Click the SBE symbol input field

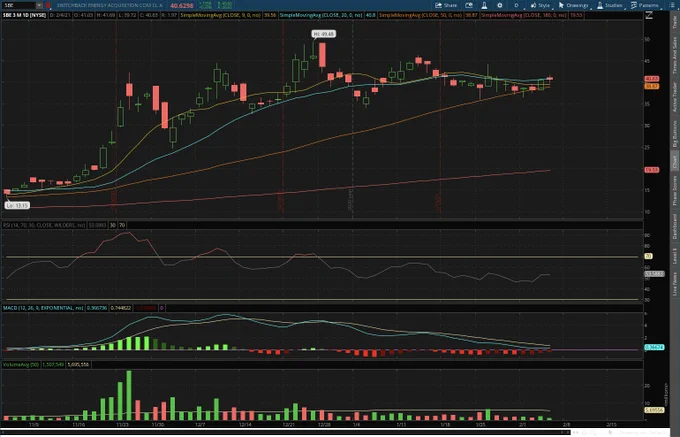(x=18, y=5)
